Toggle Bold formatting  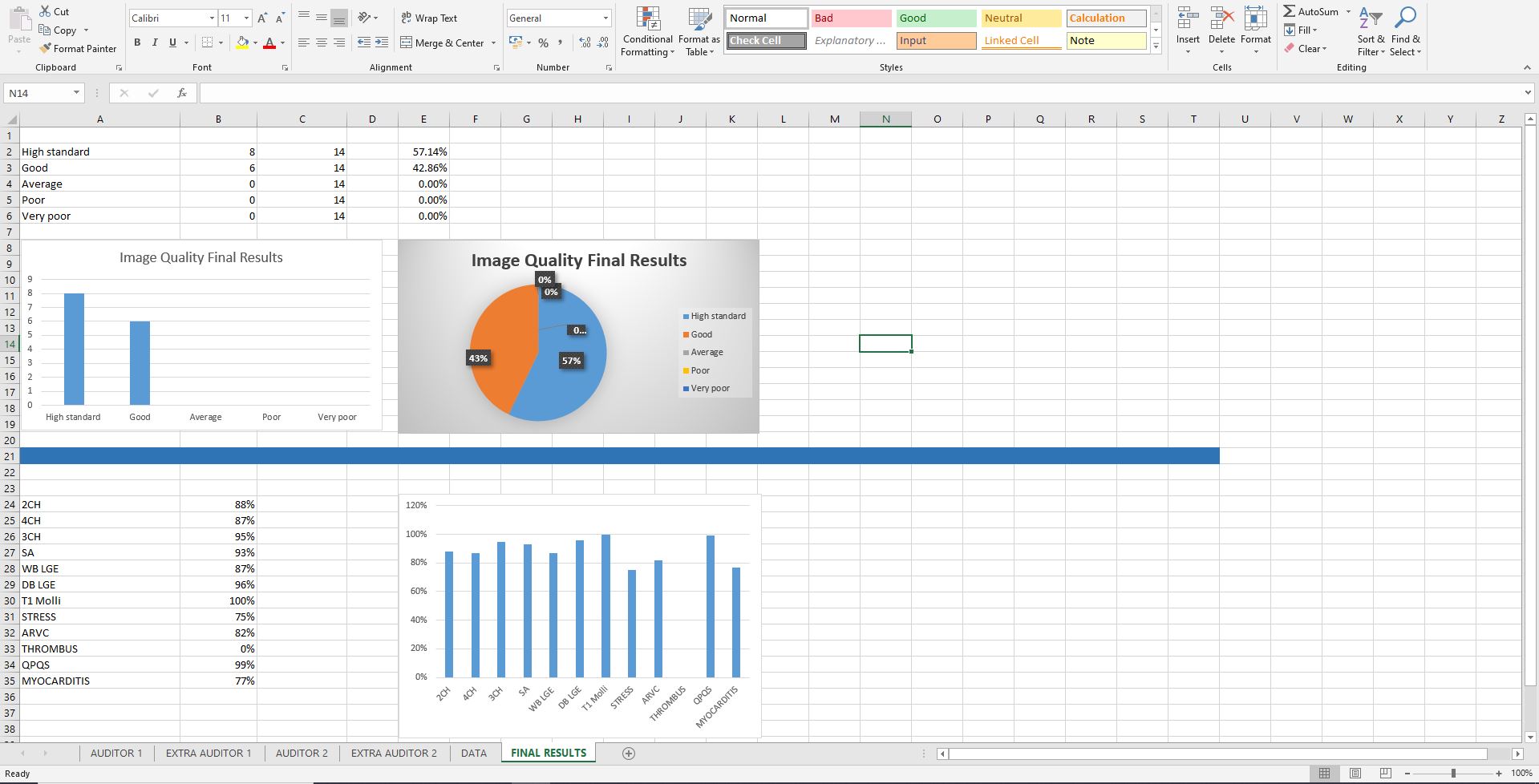137,42
